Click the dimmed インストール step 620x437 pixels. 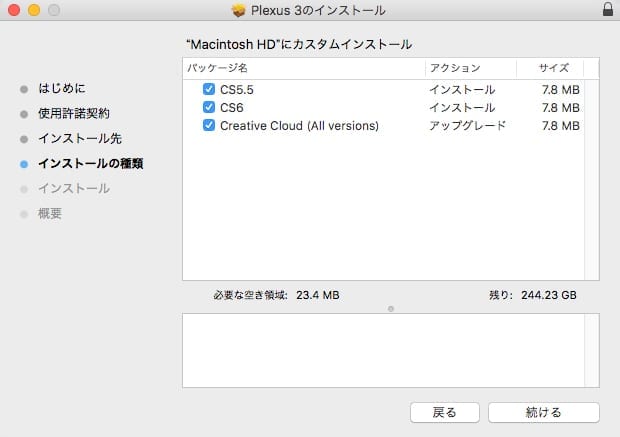pyautogui.click(x=74, y=188)
